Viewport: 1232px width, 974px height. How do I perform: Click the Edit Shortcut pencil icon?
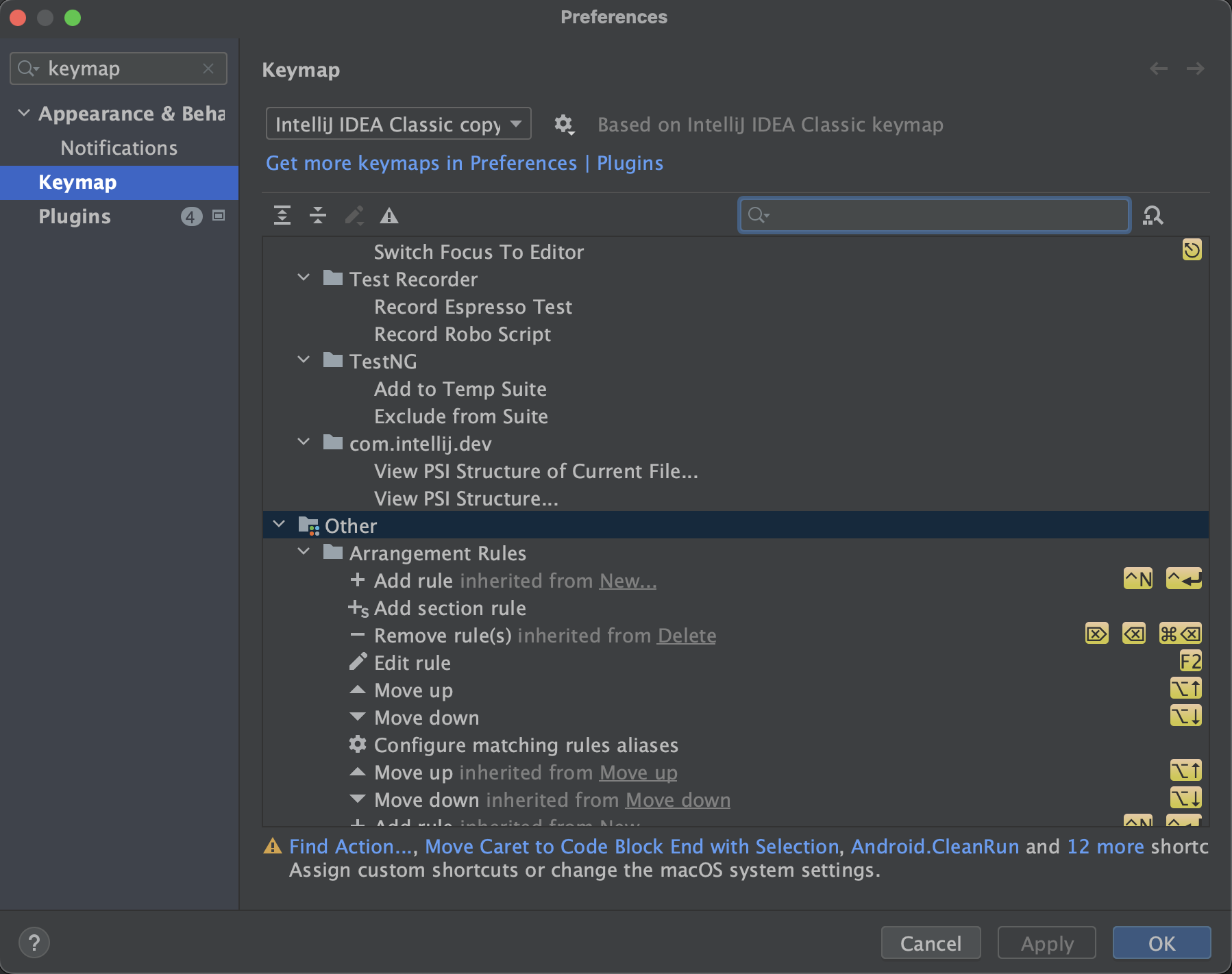354,216
